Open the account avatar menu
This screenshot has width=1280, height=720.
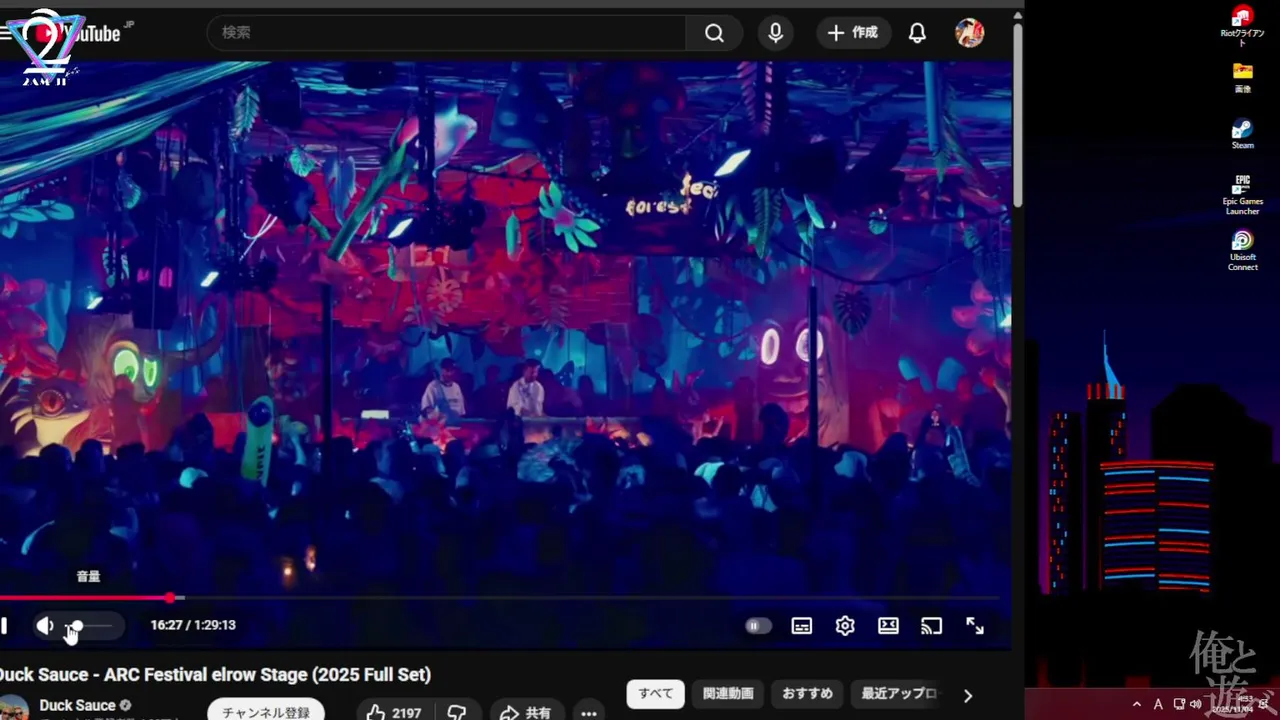[969, 33]
